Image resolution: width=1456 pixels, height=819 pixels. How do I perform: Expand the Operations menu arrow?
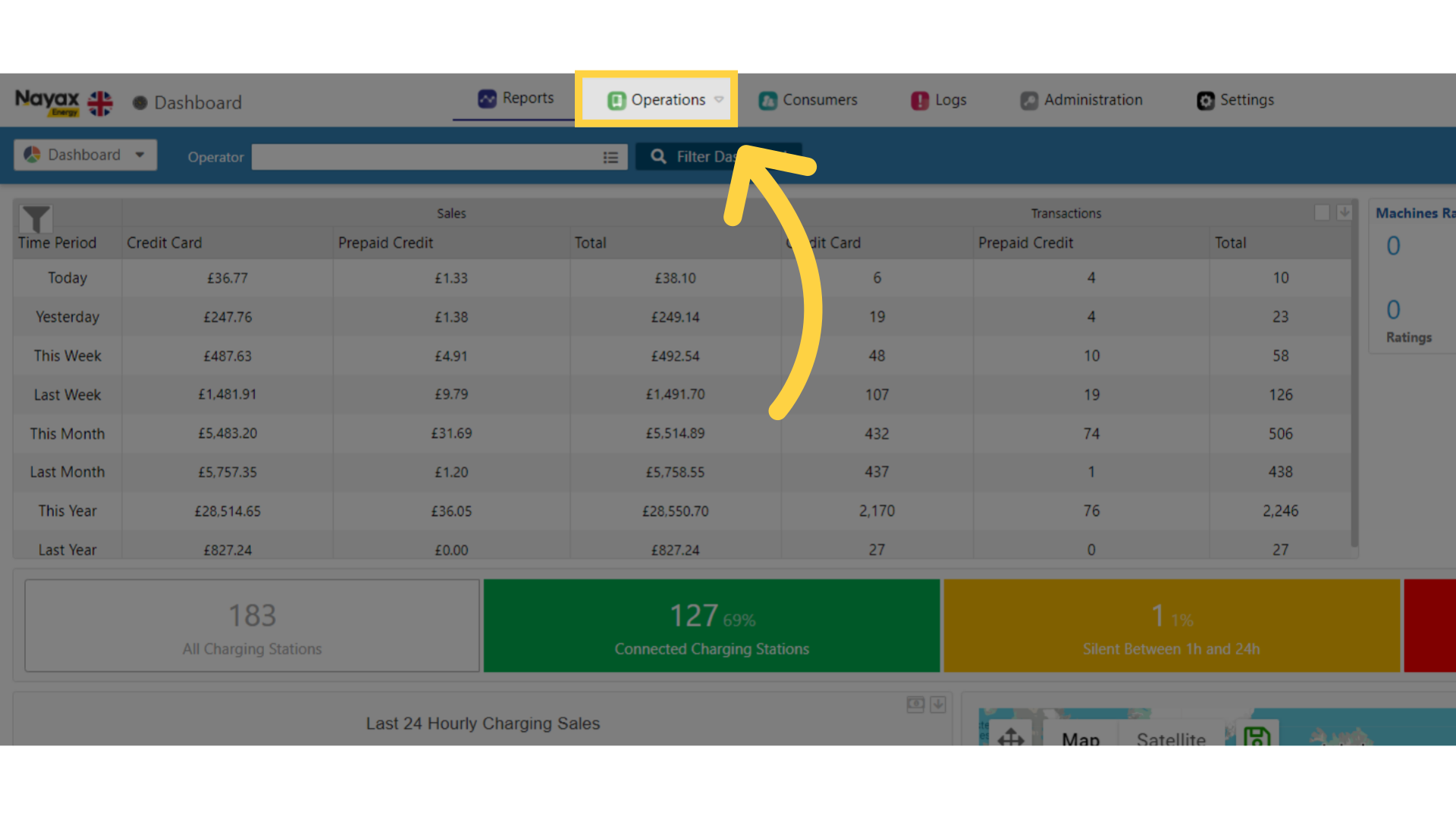click(x=719, y=99)
